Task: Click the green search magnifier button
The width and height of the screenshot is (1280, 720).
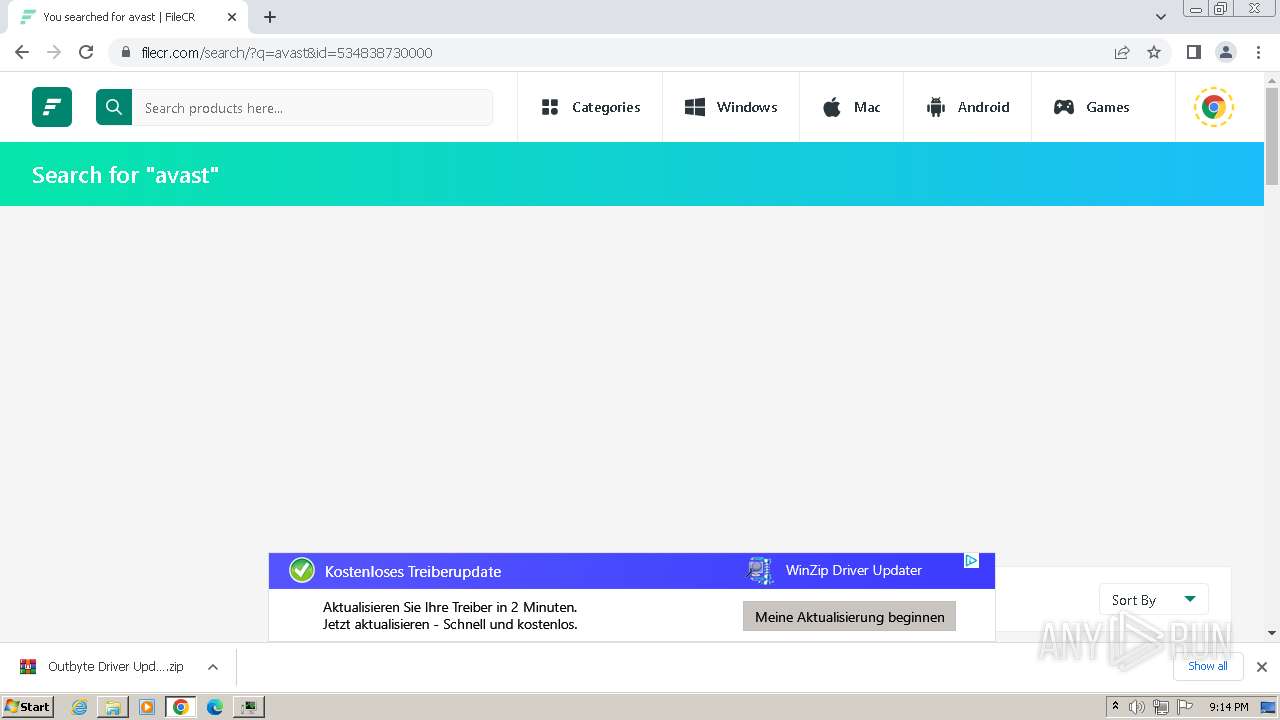Action: [114, 107]
